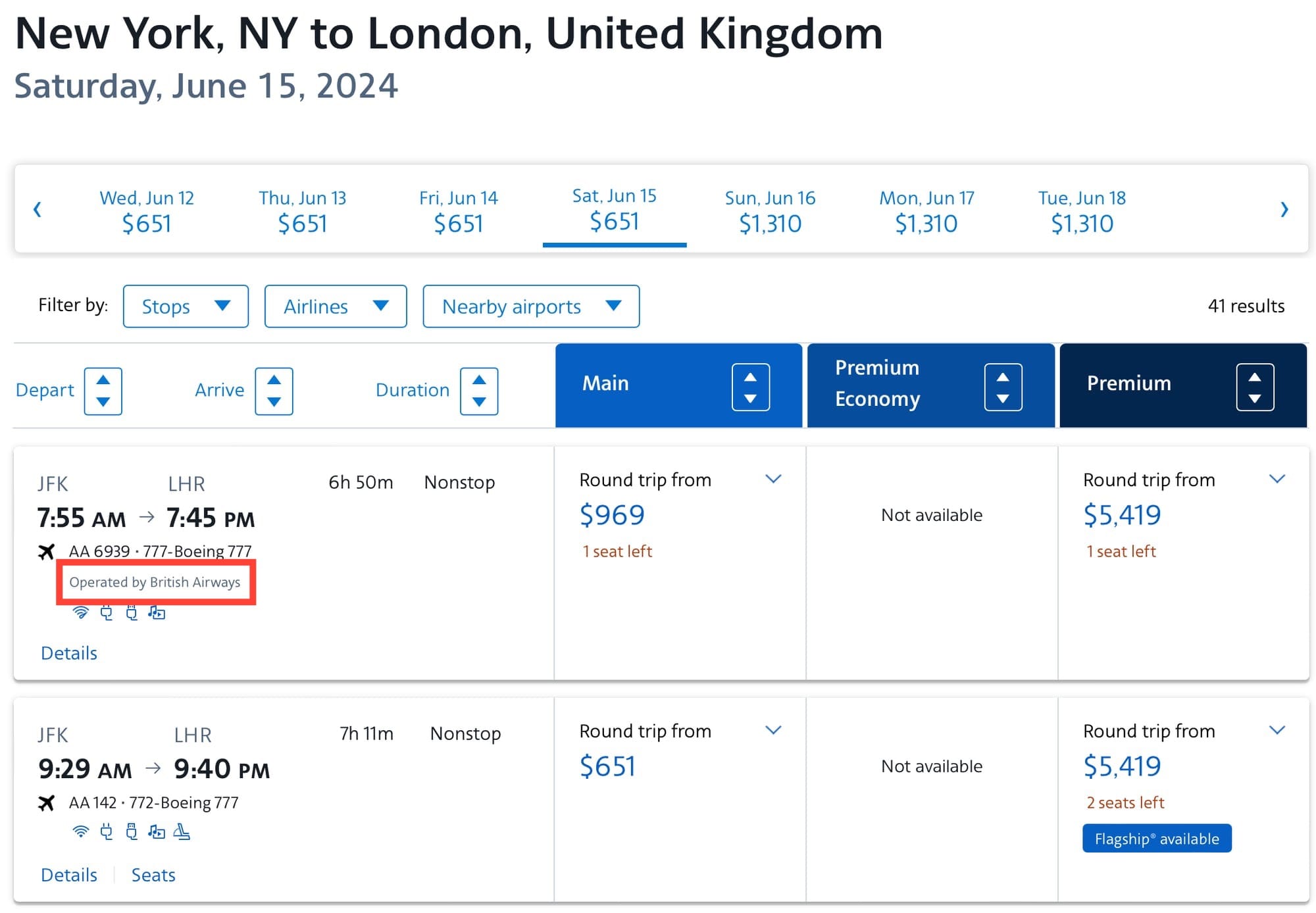This screenshot has width=1316, height=913.
Task: Click entertainment icon on AA 6939 flight
Action: 157,613
